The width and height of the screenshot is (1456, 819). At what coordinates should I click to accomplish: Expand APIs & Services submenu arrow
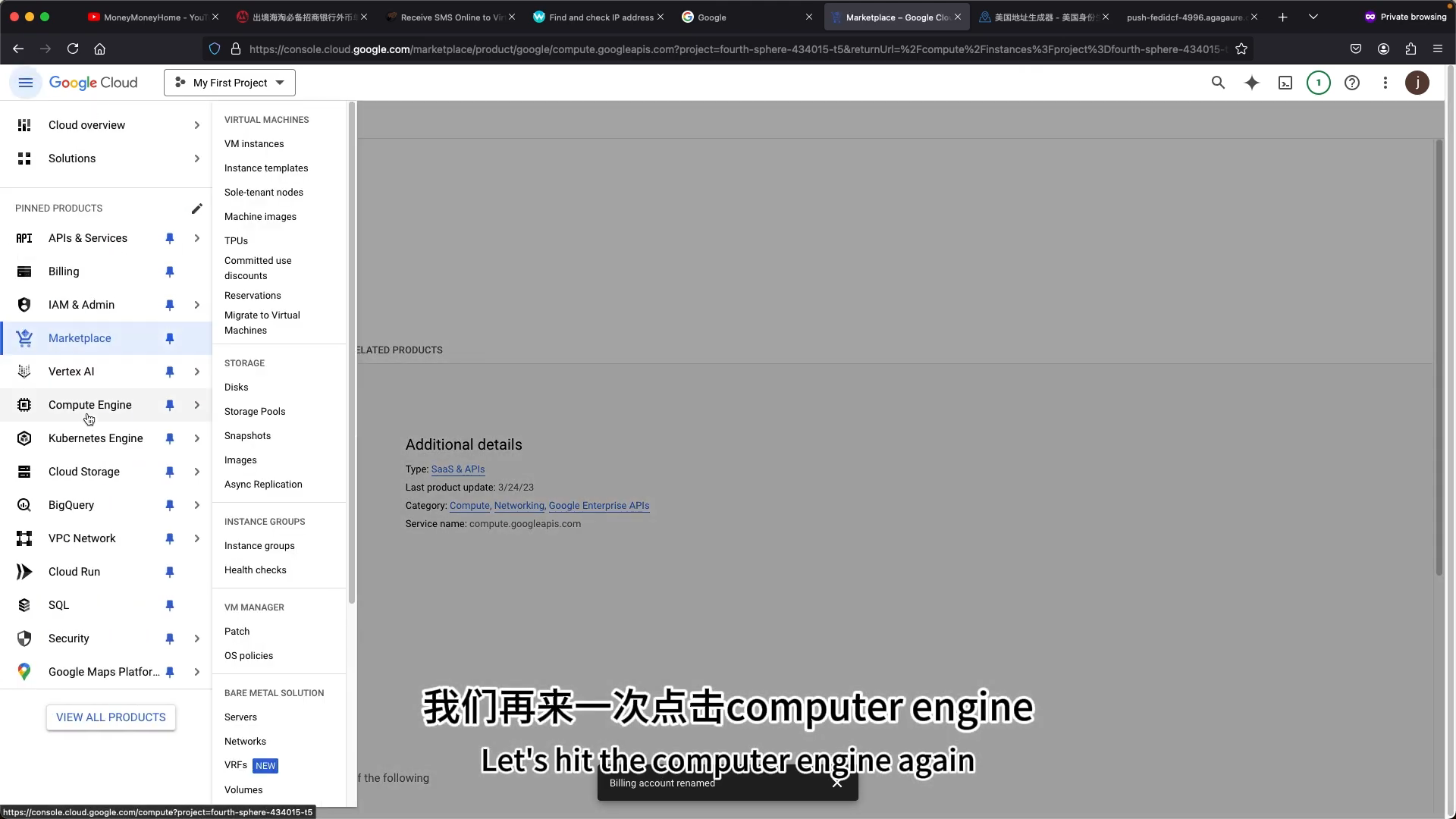click(196, 238)
